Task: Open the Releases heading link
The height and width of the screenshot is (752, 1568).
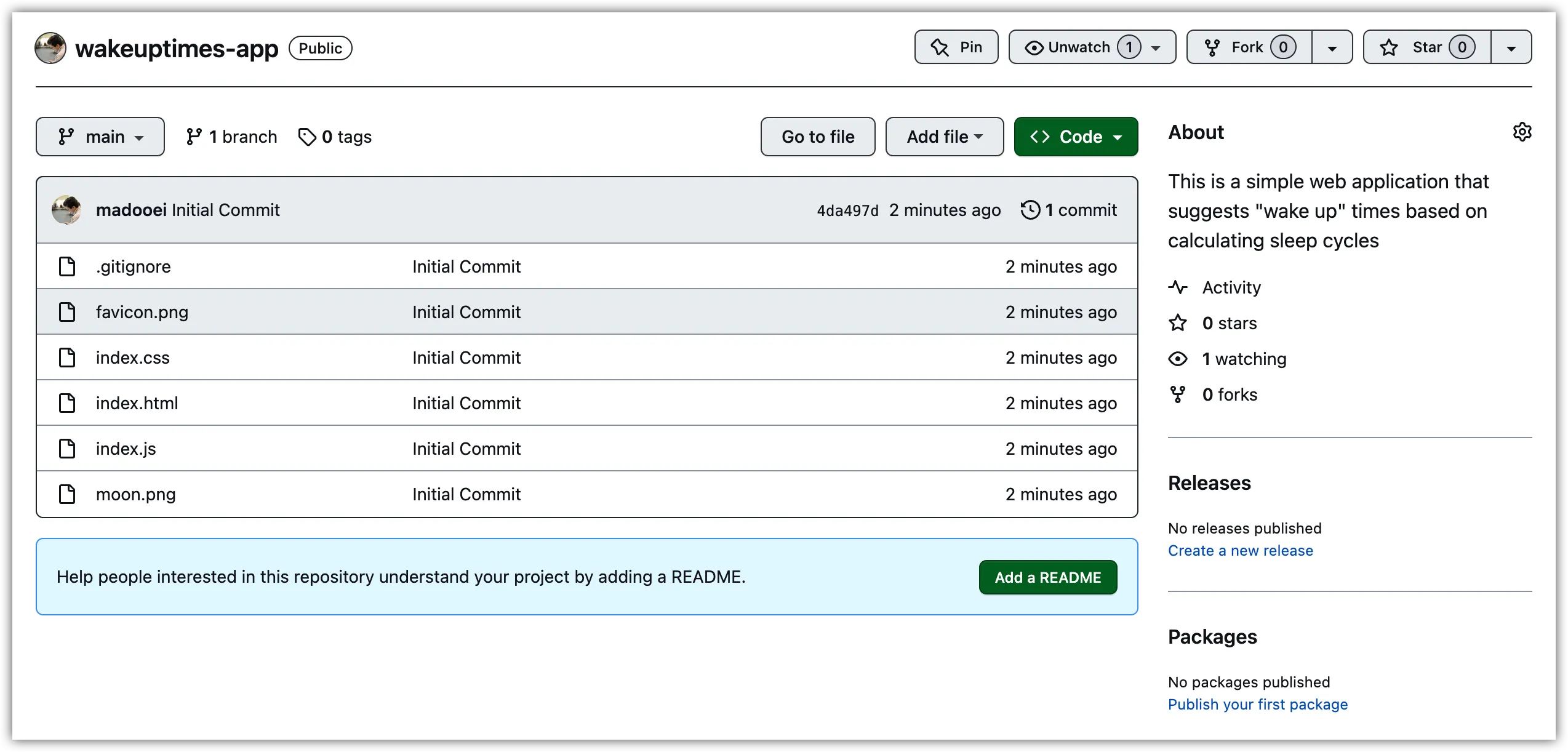Action: 1209,483
